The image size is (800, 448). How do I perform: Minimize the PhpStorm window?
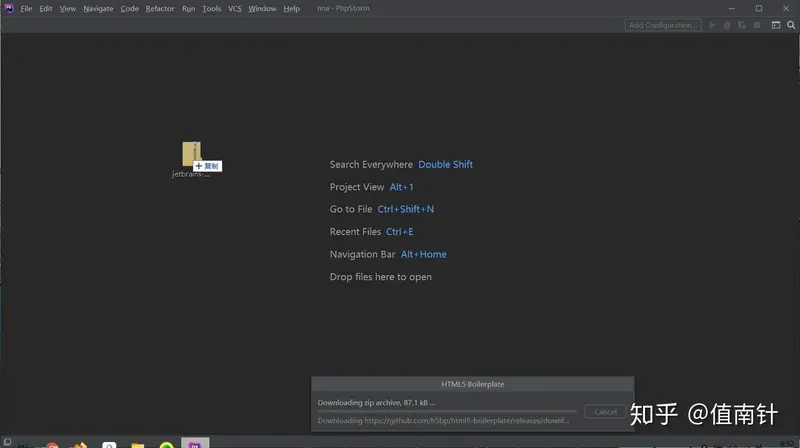pyautogui.click(x=732, y=9)
